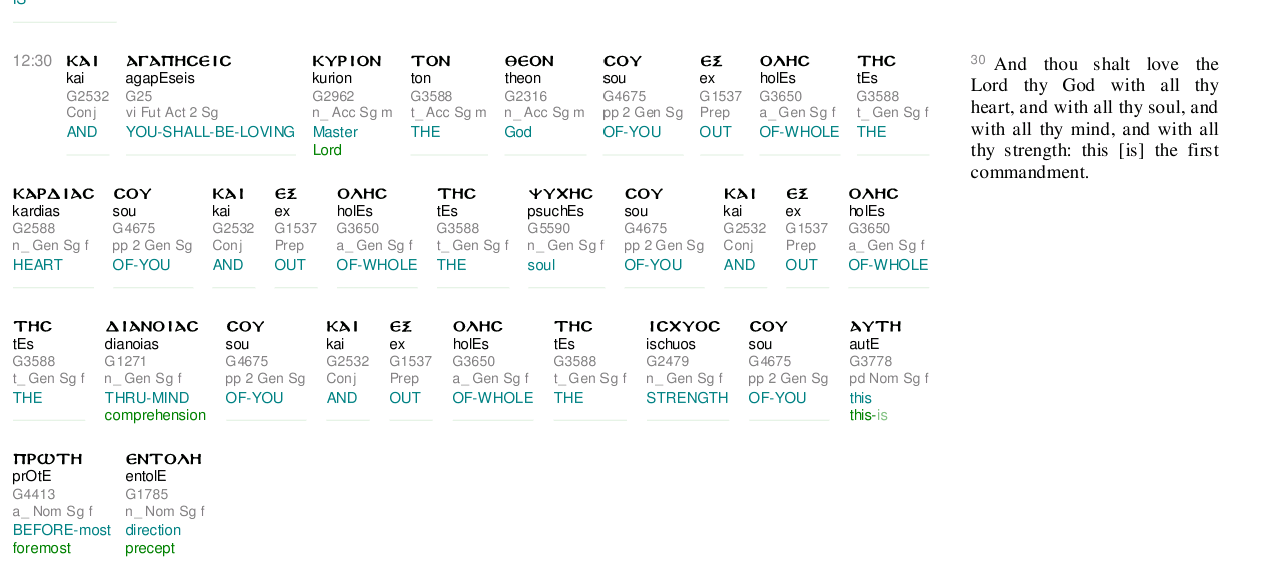Click Strong's number G2479 under ischuos
The image size is (1280, 573).
(x=667, y=361)
